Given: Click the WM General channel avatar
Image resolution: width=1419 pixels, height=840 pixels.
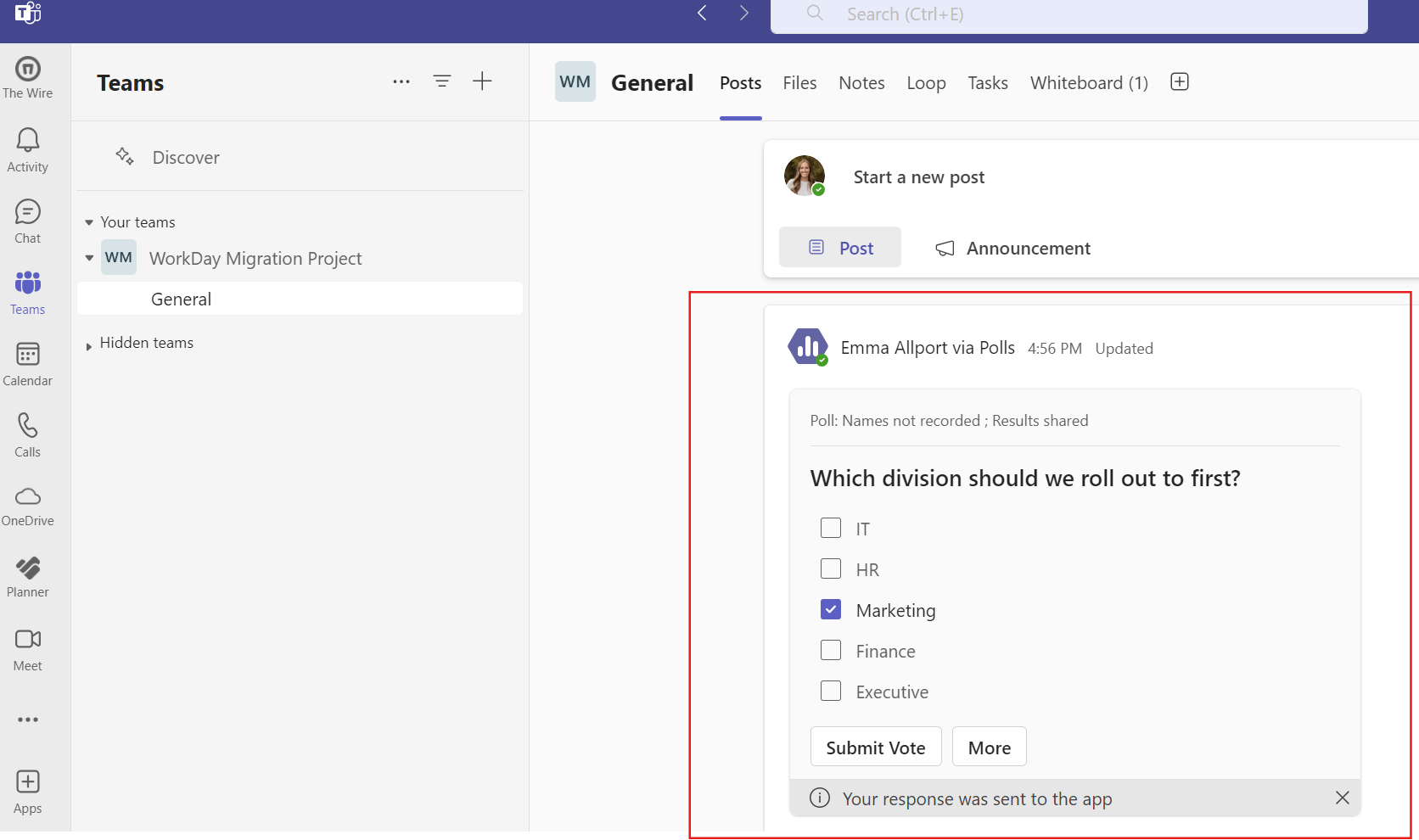Looking at the screenshot, I should (575, 81).
